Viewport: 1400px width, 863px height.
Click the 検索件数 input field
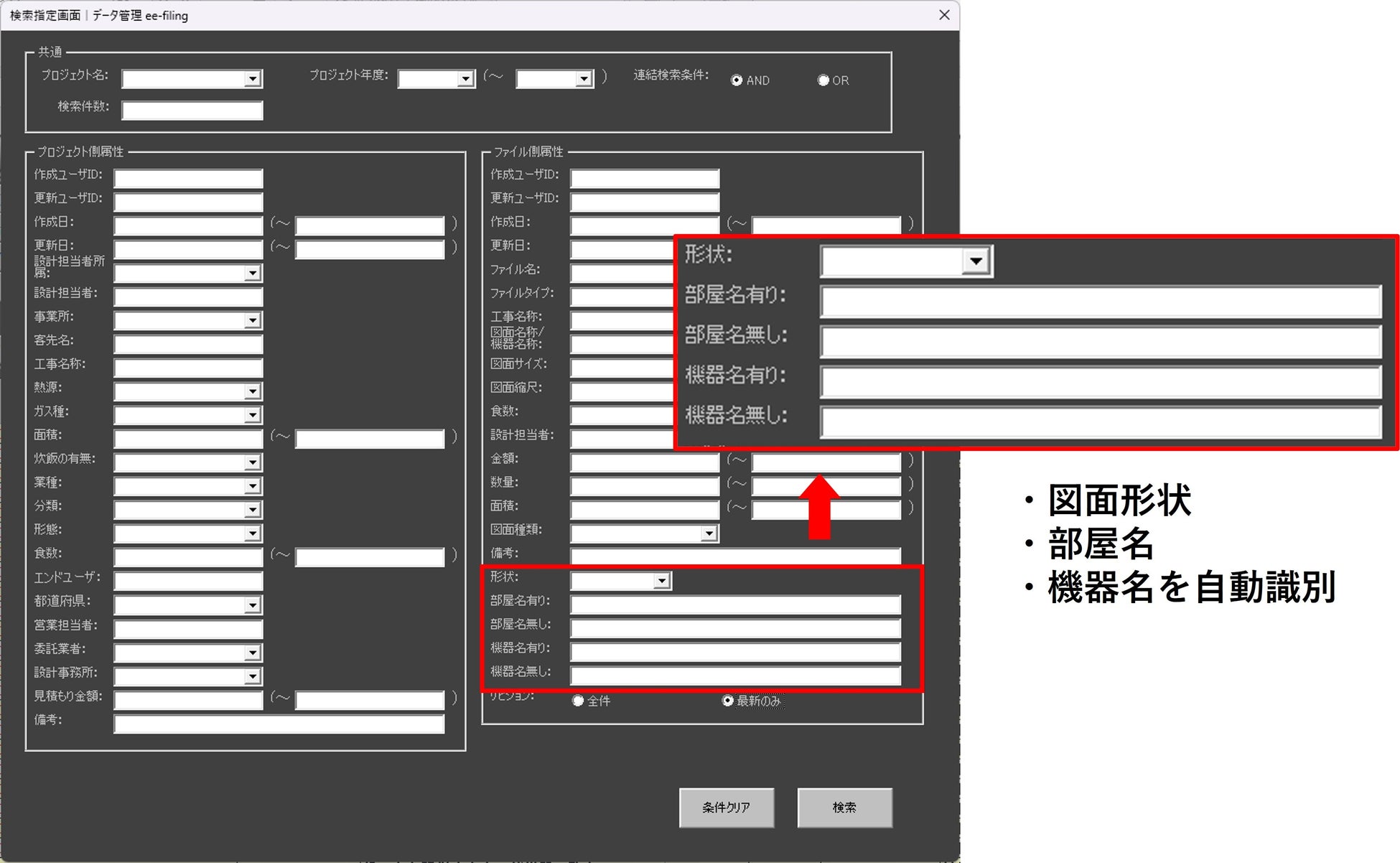click(192, 111)
